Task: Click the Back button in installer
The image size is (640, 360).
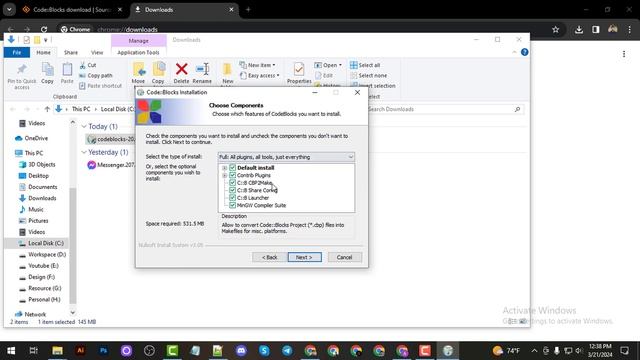Action: pos(269,257)
